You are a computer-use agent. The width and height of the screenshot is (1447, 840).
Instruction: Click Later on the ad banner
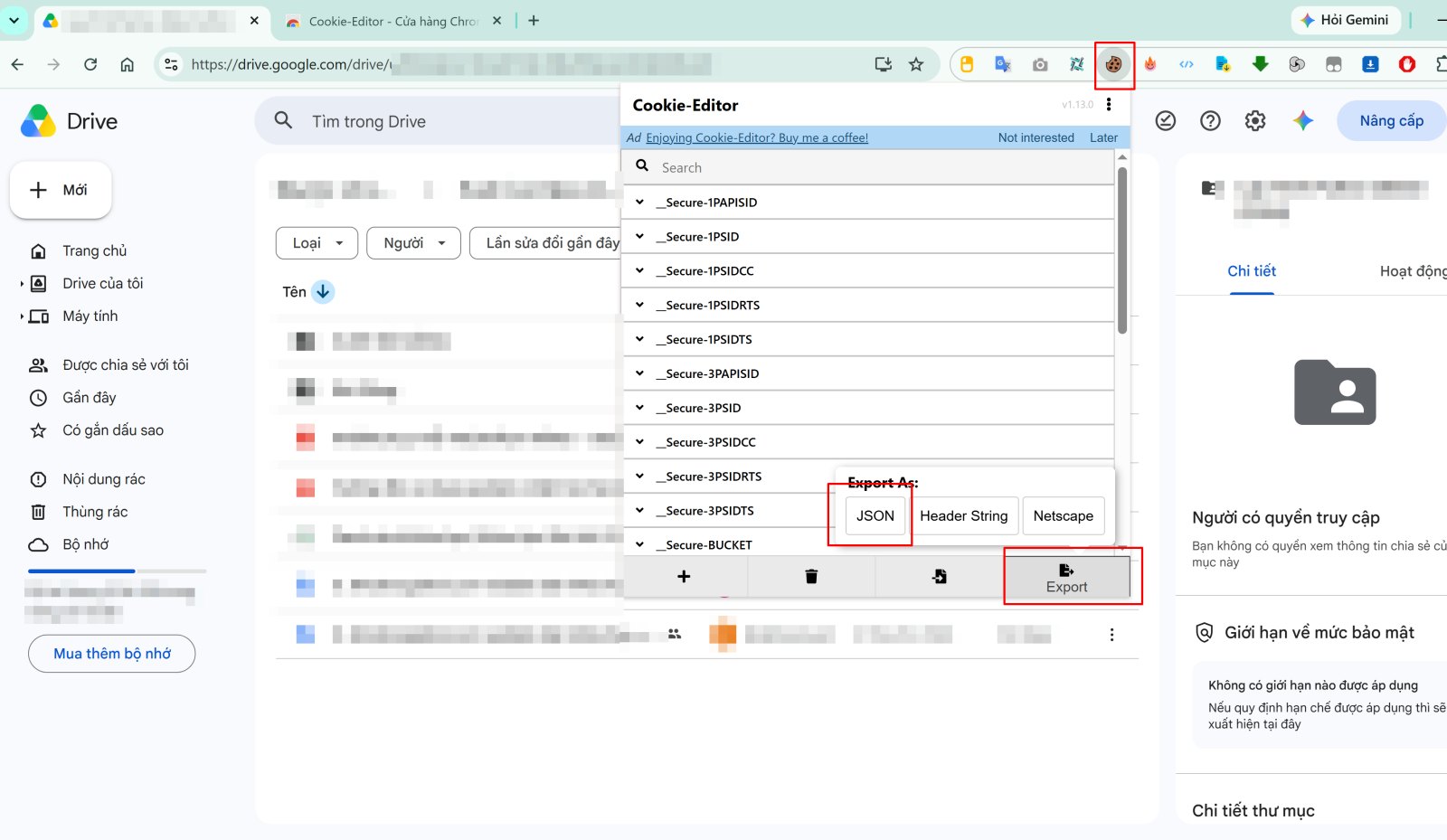(x=1103, y=137)
